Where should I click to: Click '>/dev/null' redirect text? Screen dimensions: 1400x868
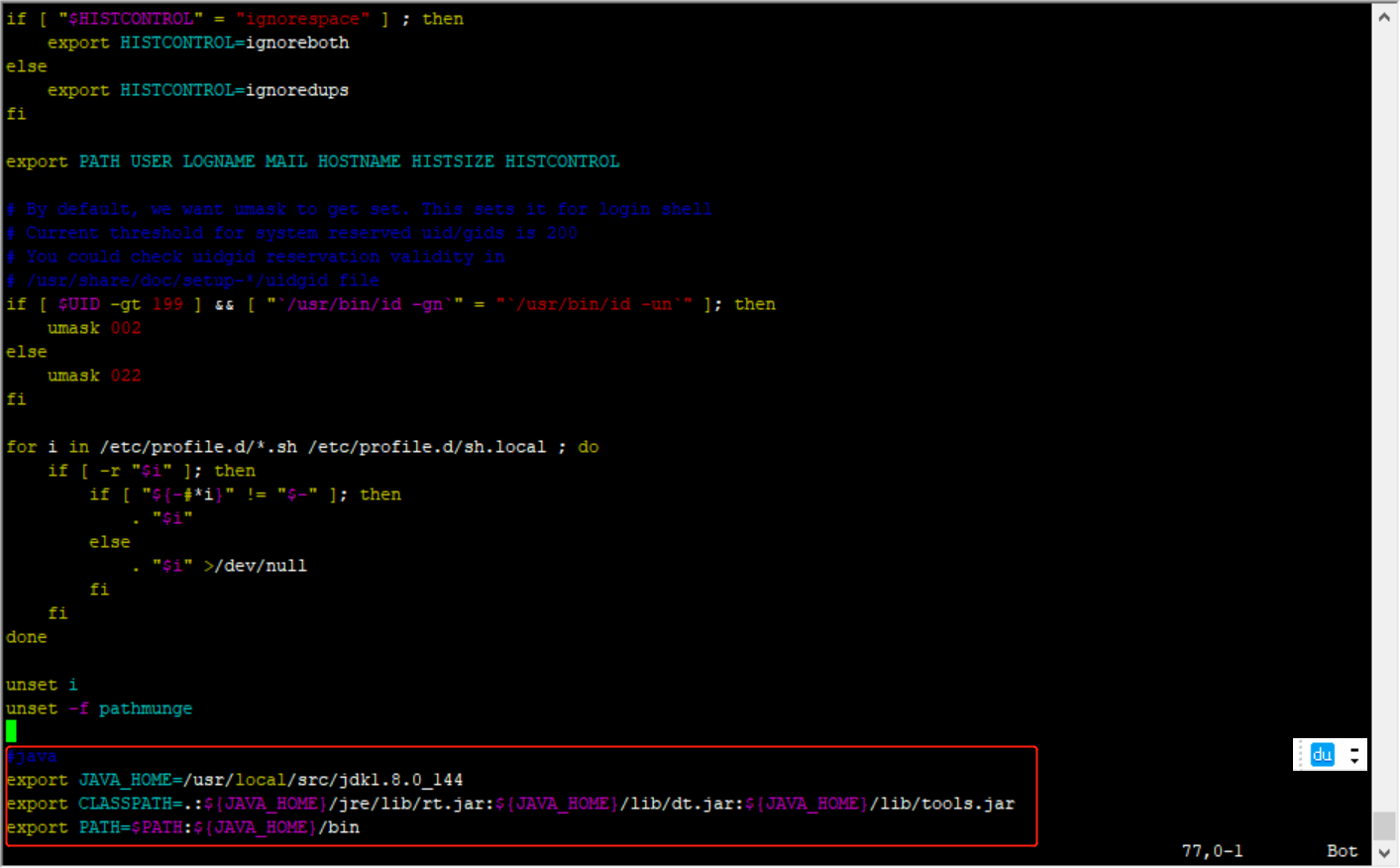tap(256, 566)
